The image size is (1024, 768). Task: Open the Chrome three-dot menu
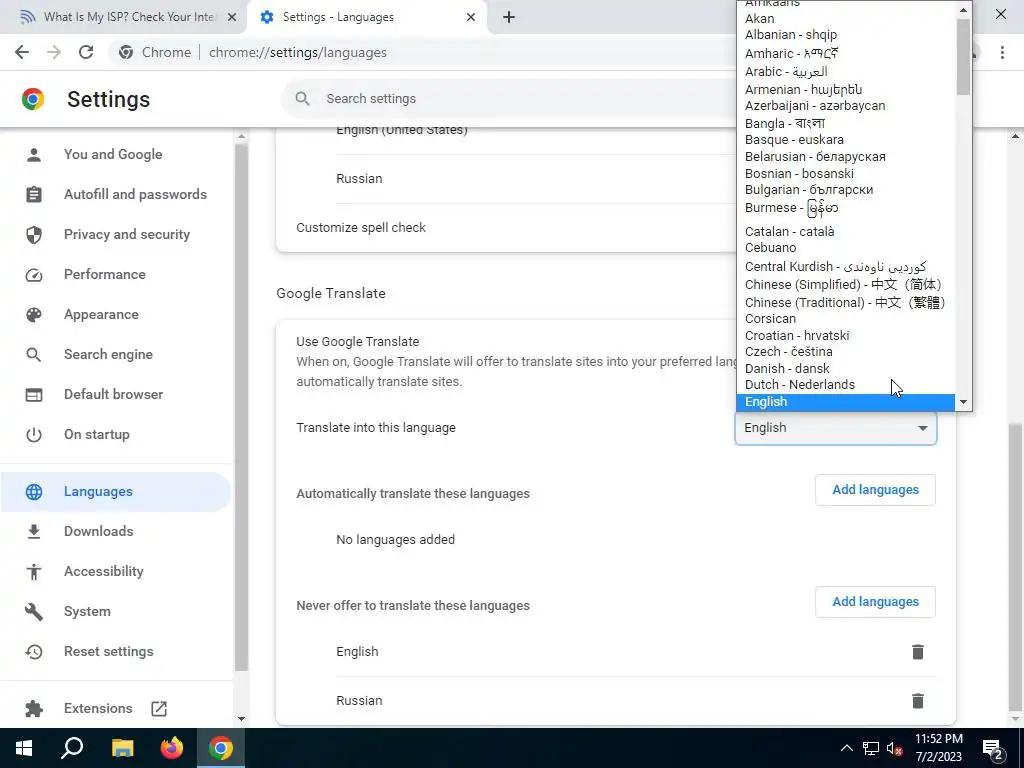coord(1002,52)
